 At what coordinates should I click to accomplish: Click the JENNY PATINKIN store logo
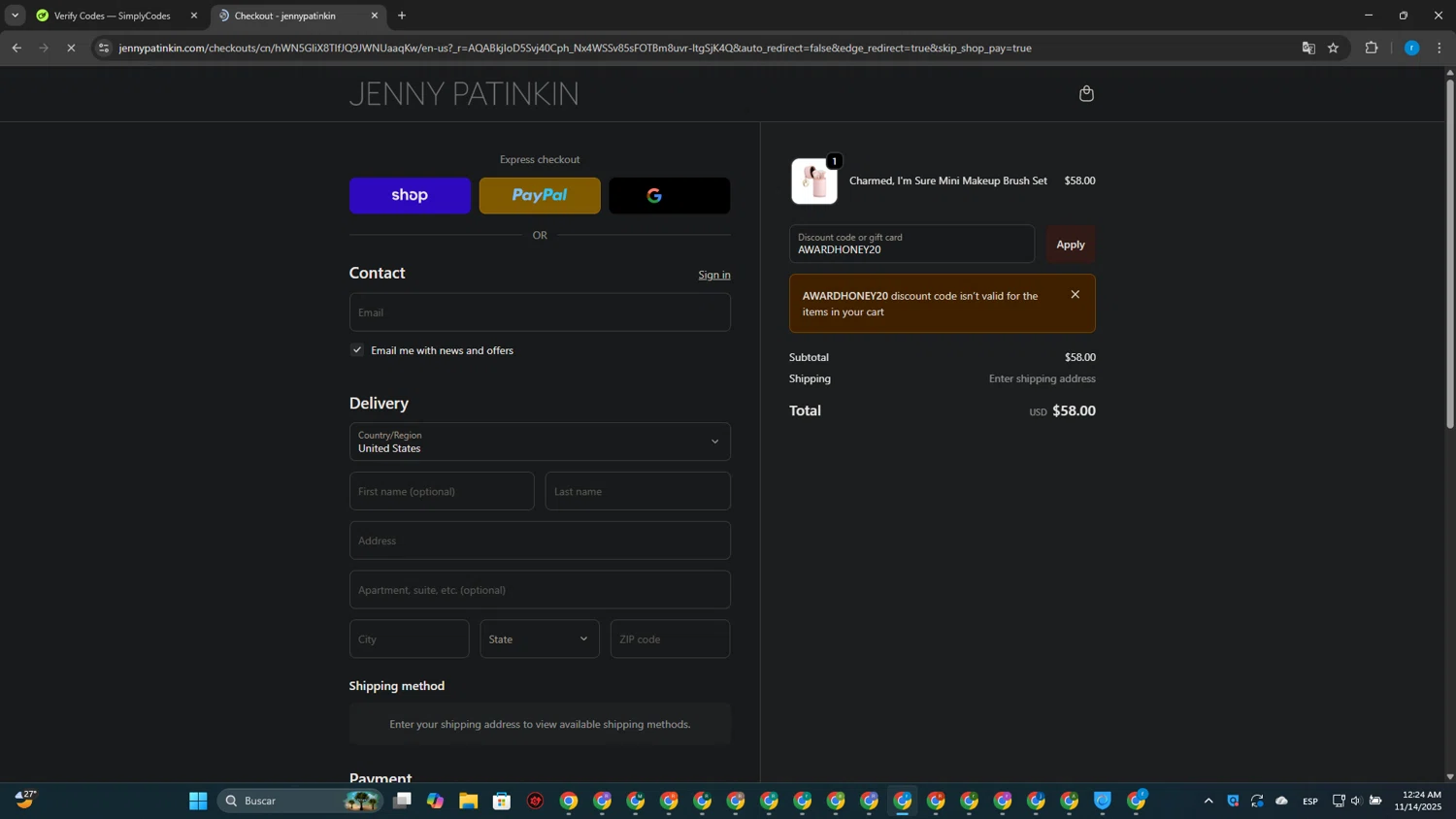(x=464, y=94)
